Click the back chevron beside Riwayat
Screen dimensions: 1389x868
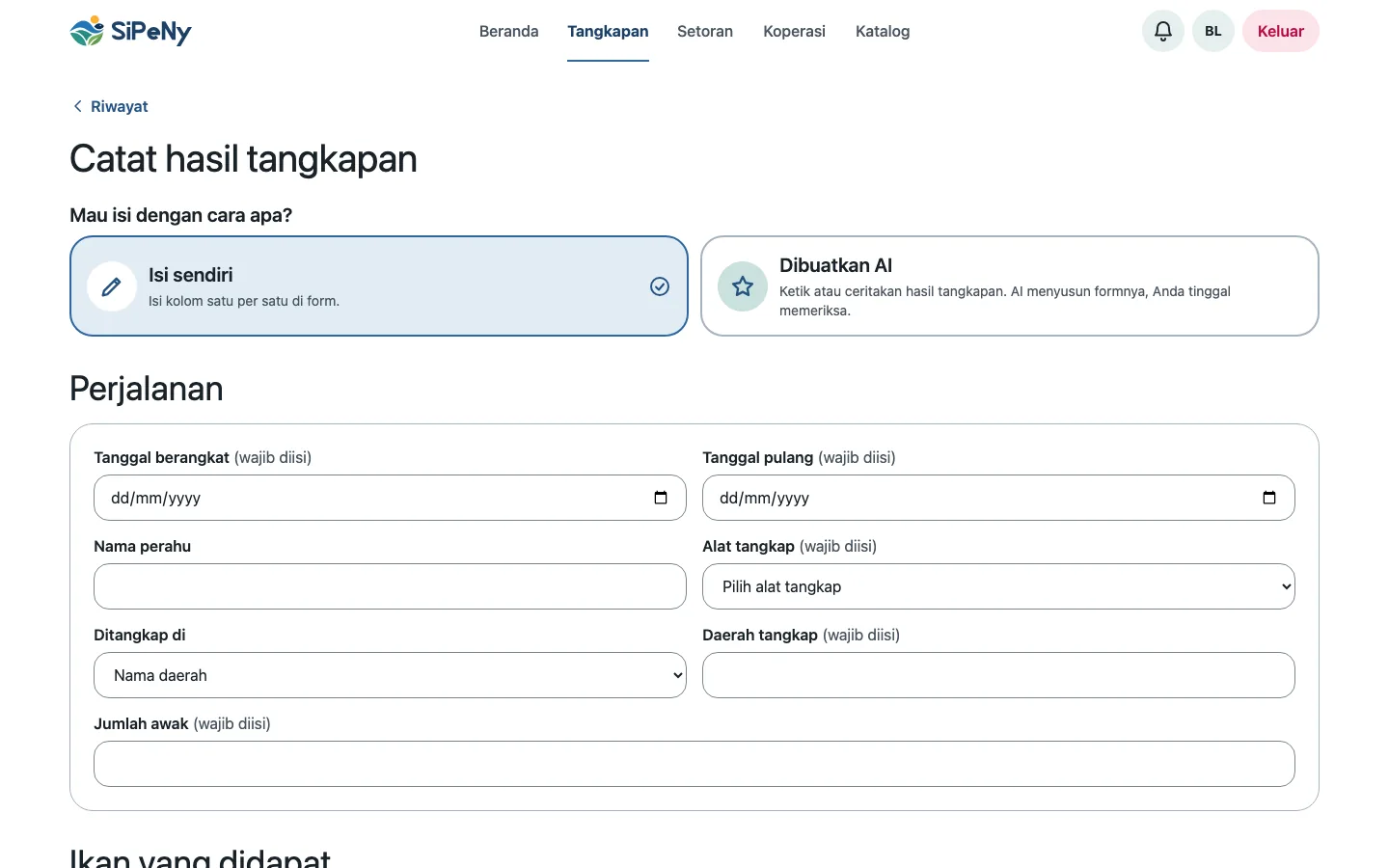click(x=77, y=106)
